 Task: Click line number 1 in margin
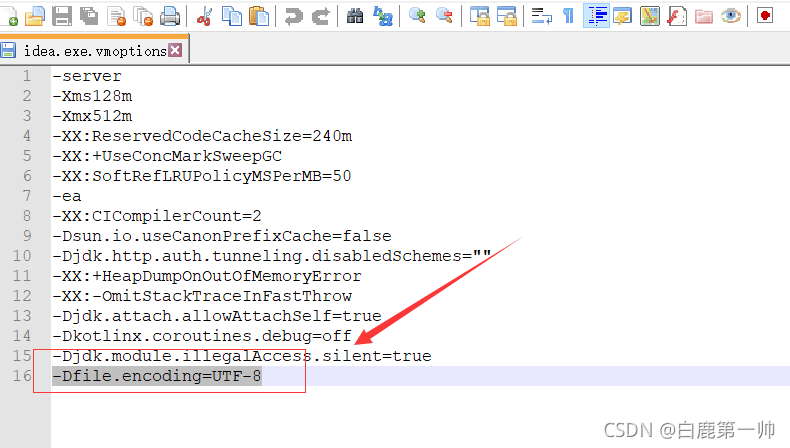click(27, 76)
